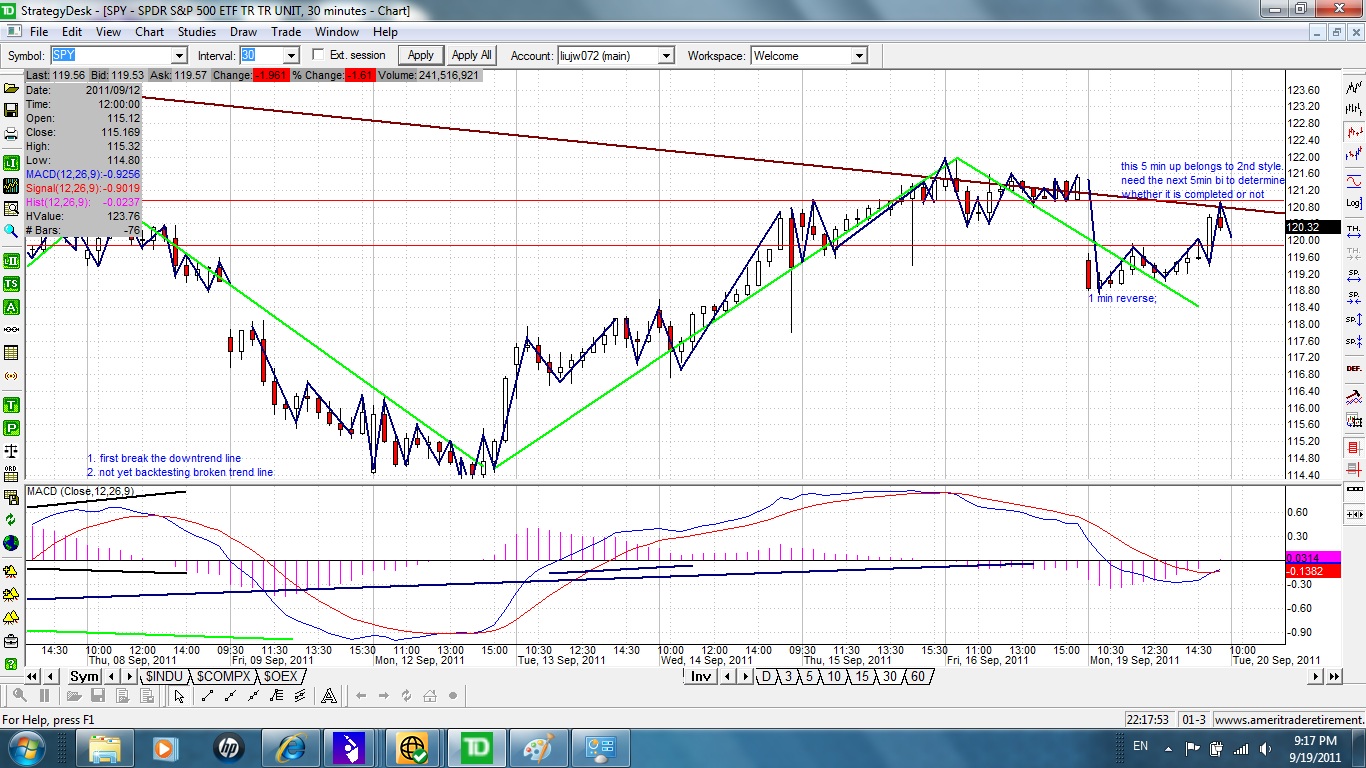Screen dimensions: 1366x768
Task: Click the open folder icon in left sidebar
Action: [x=11, y=87]
